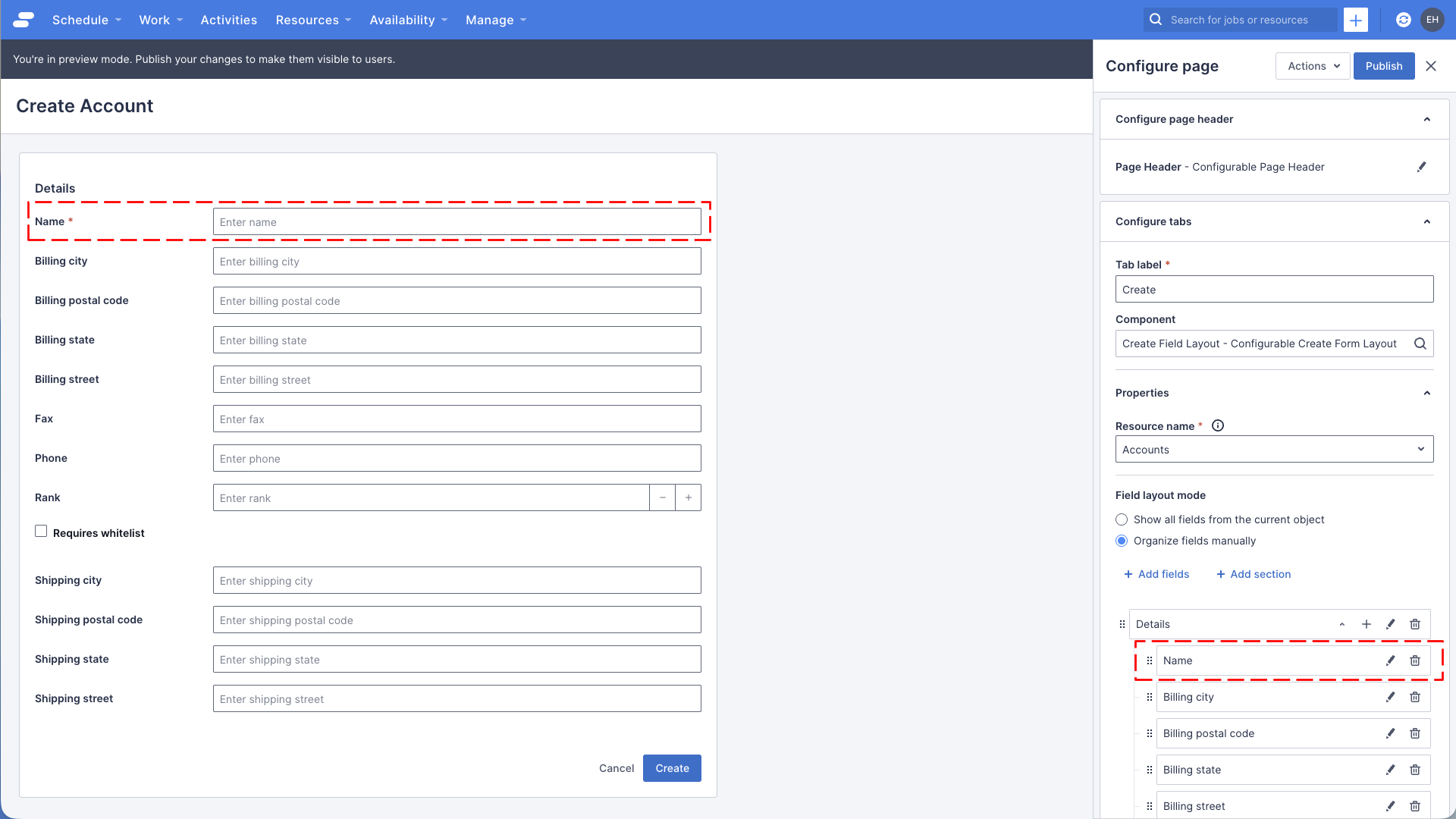Delete the Billing city field

pos(1415,697)
